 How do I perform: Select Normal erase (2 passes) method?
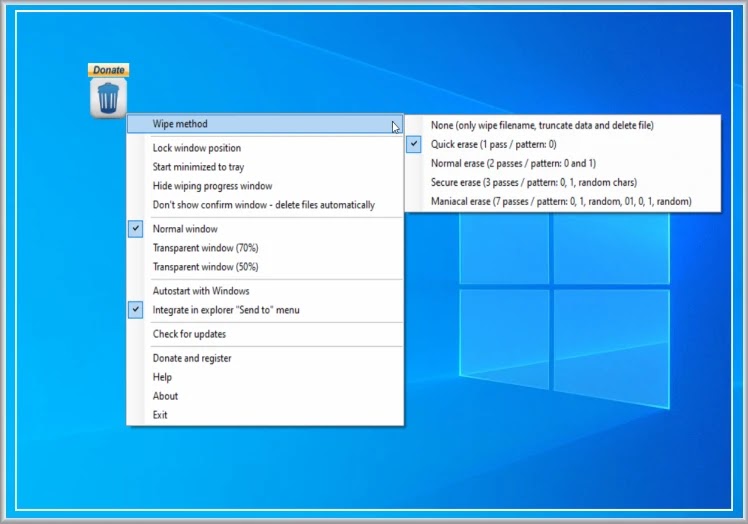point(563,163)
